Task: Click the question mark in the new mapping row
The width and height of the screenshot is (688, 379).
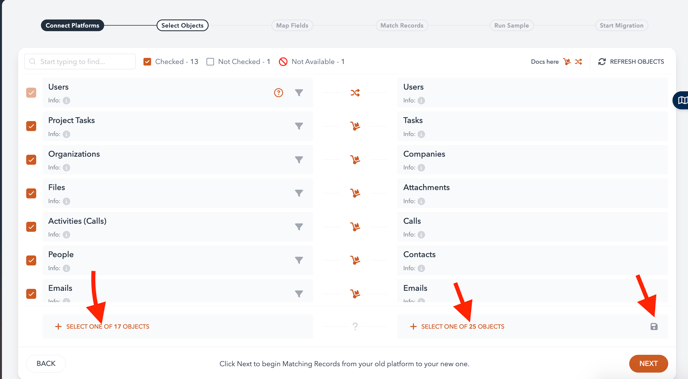Action: coord(355,326)
